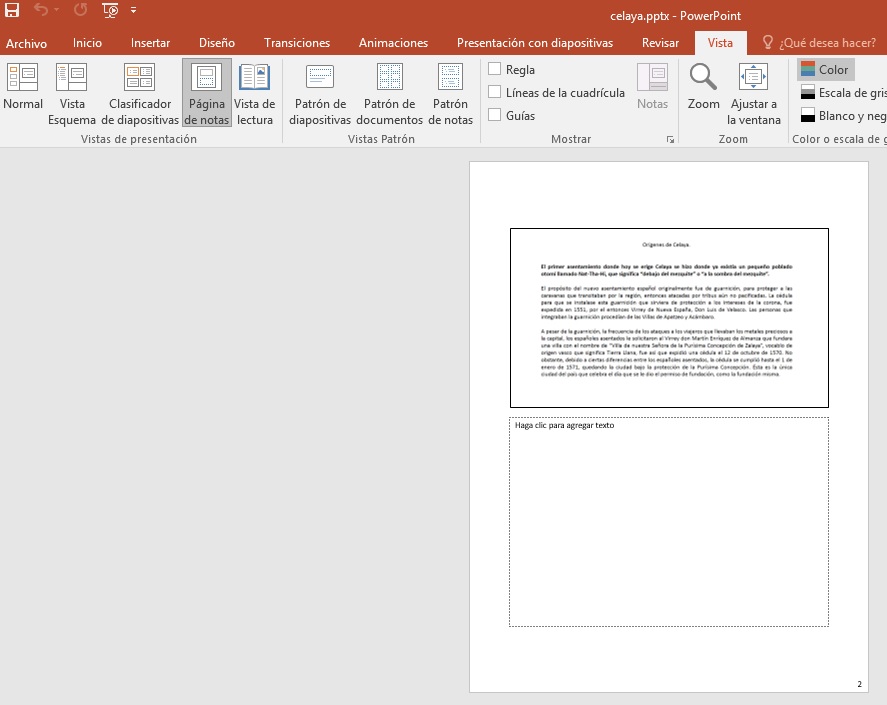
Task: Expand the Mostrar group dialog launcher
Action: [670, 140]
